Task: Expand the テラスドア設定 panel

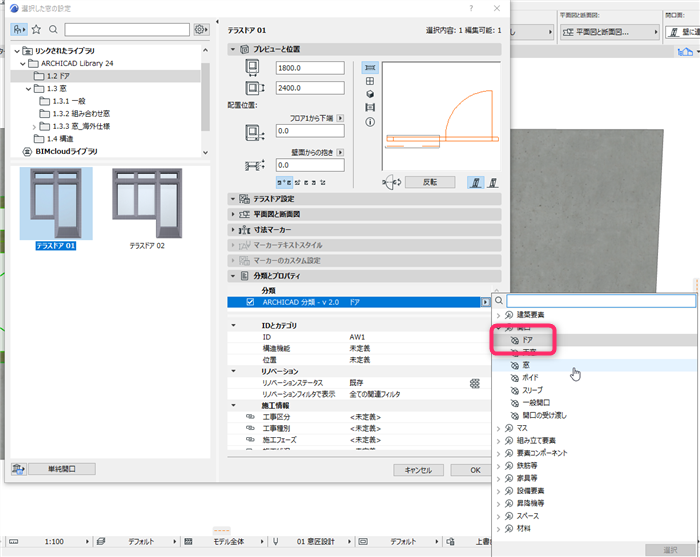Action: click(233, 199)
